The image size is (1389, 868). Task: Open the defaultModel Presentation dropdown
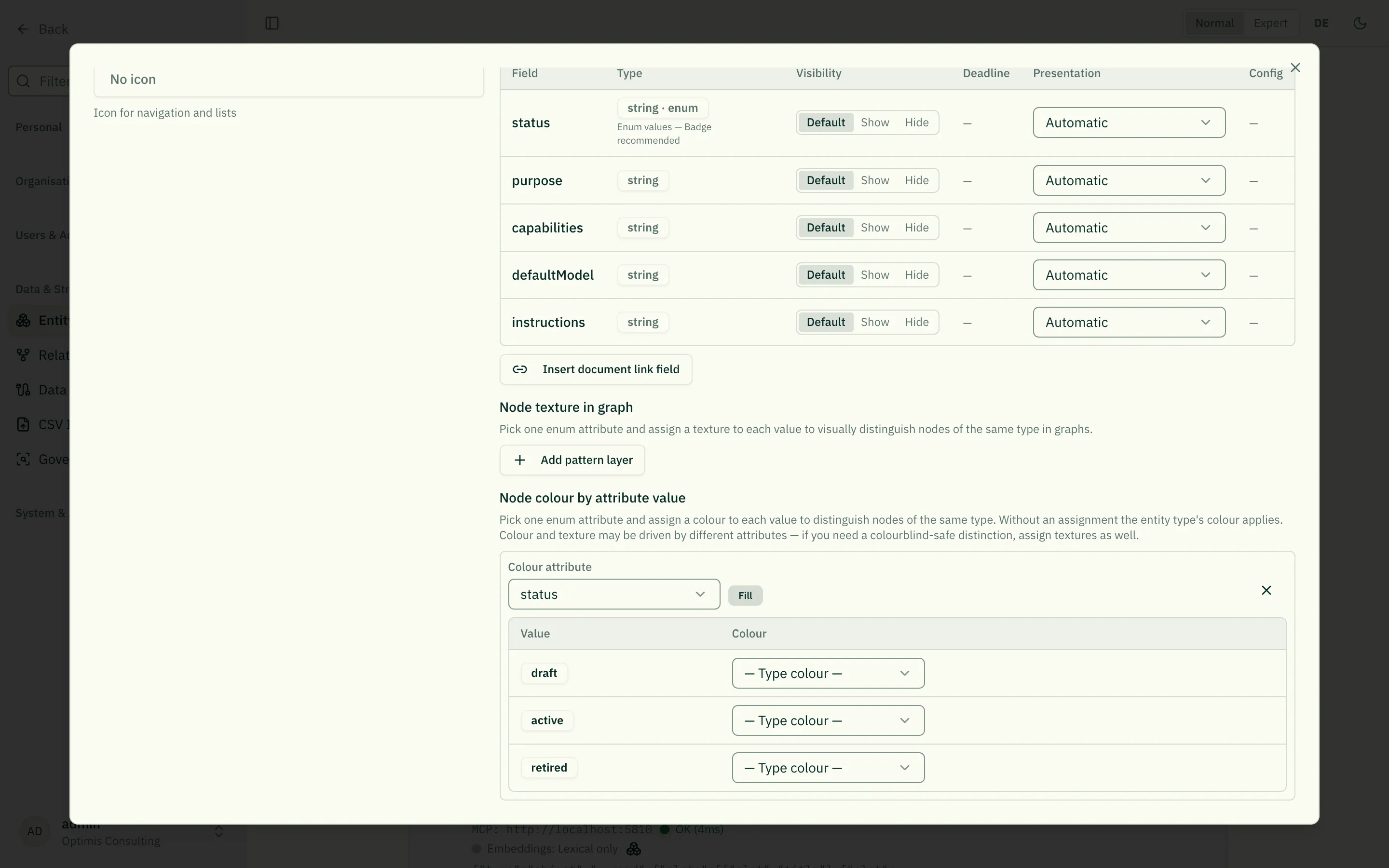click(x=1129, y=275)
